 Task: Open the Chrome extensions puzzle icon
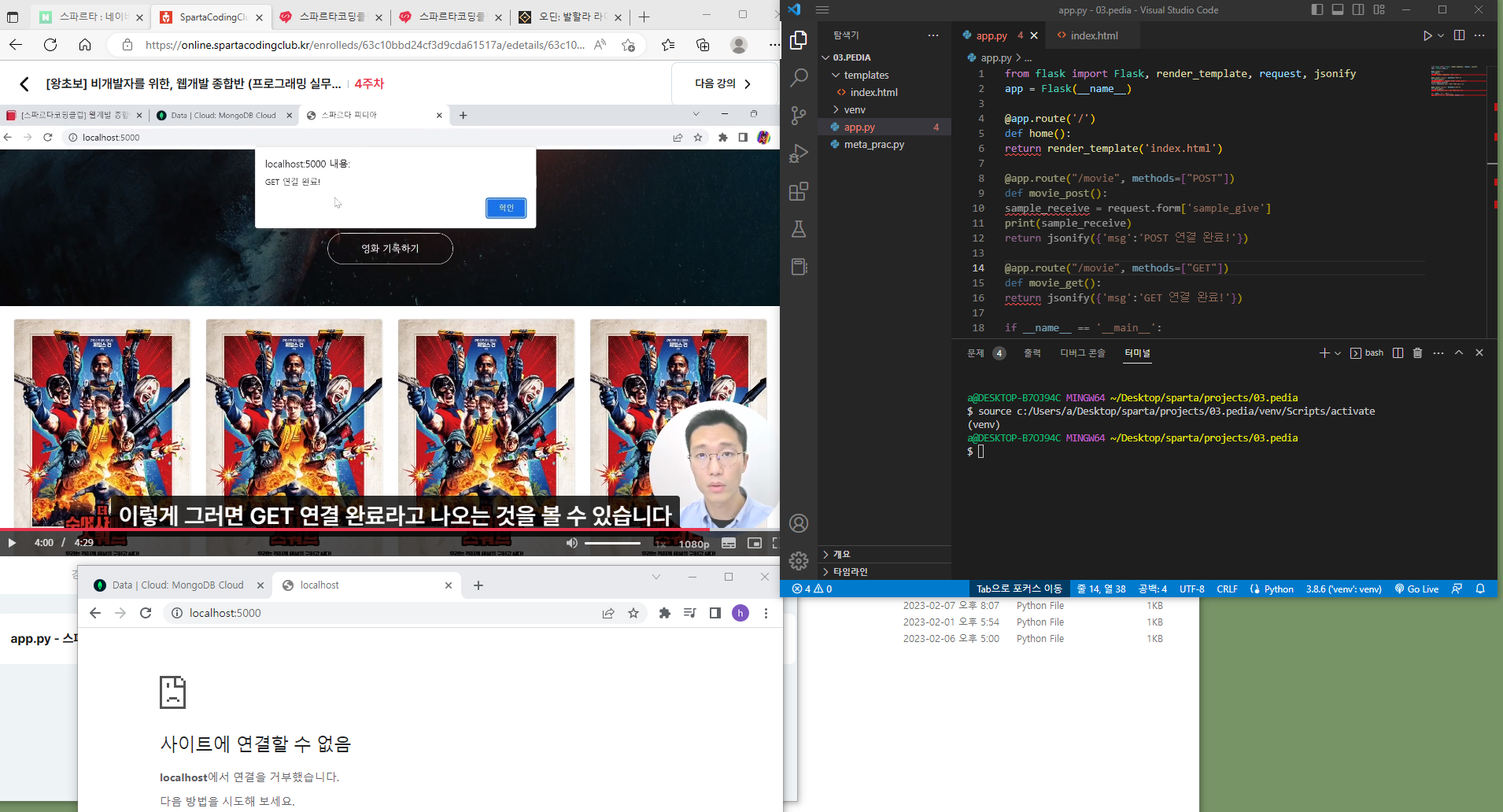665,613
